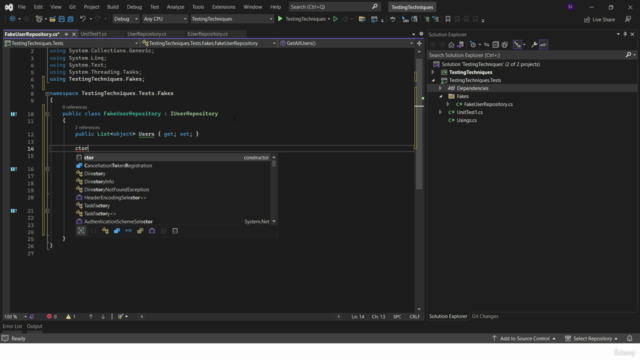Click the user account avatar icon
Viewport: 640px width, 360px height.
[570, 7]
